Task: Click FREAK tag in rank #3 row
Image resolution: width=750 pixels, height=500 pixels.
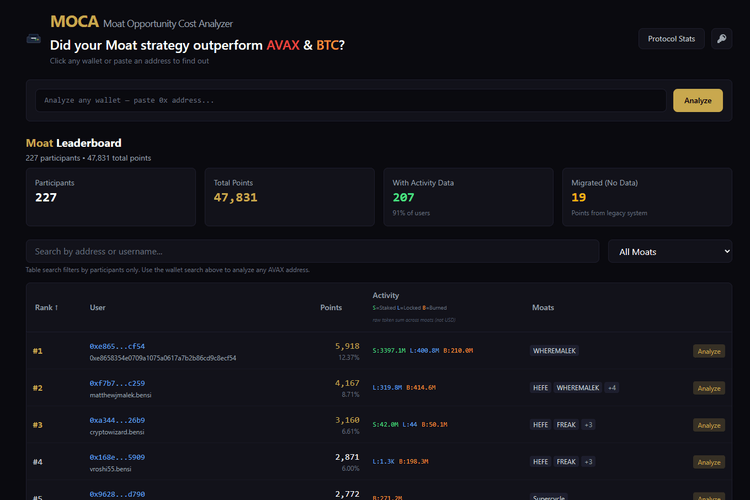Action: [x=566, y=424]
